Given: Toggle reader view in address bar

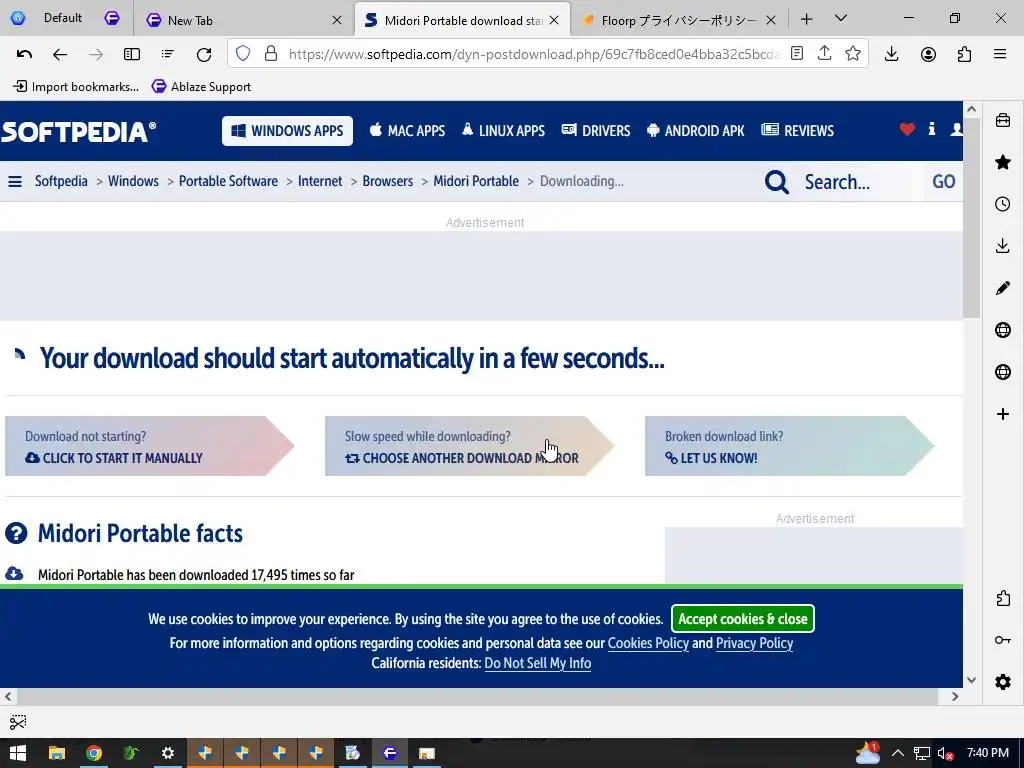Looking at the screenshot, I should (x=796, y=54).
